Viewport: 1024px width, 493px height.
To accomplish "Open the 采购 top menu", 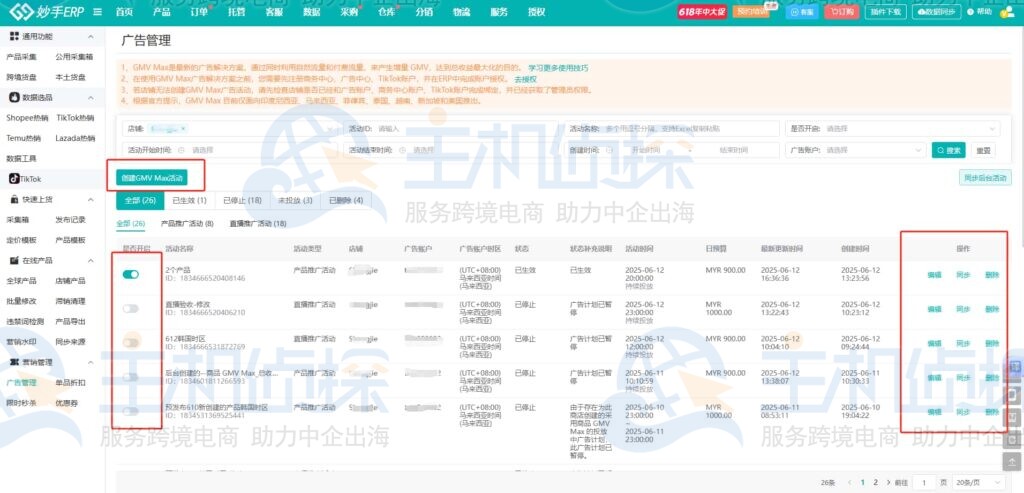I will click(349, 12).
